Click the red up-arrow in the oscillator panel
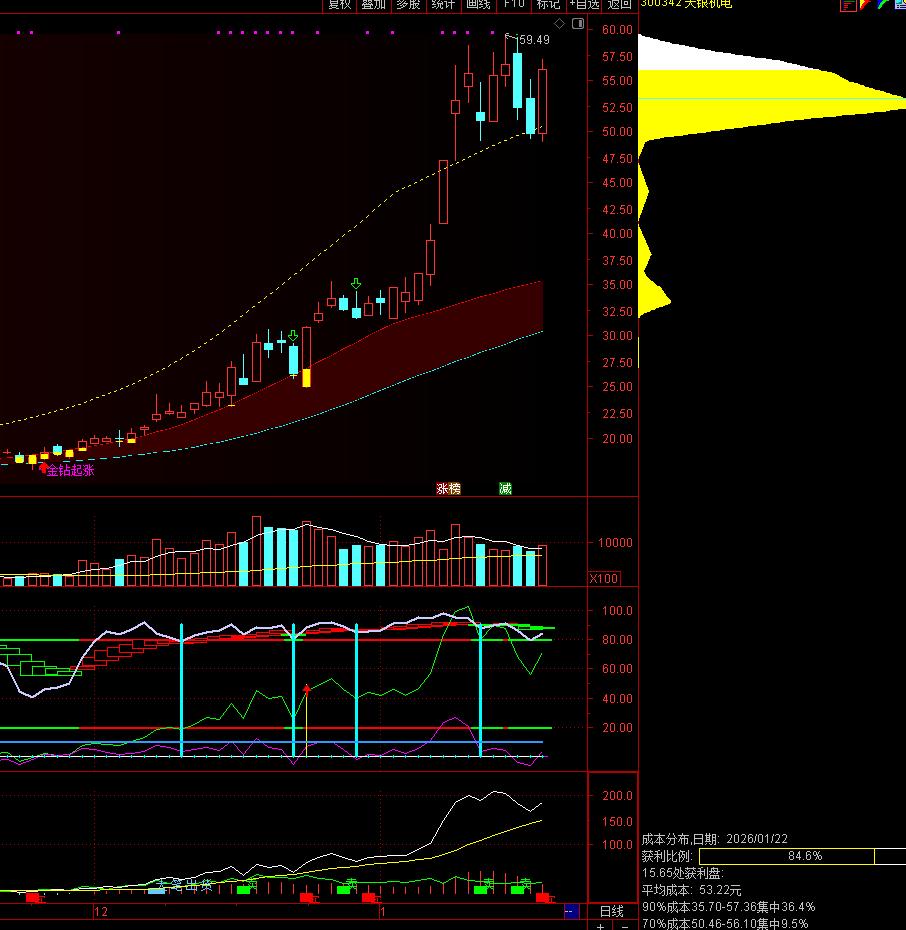 (x=307, y=689)
